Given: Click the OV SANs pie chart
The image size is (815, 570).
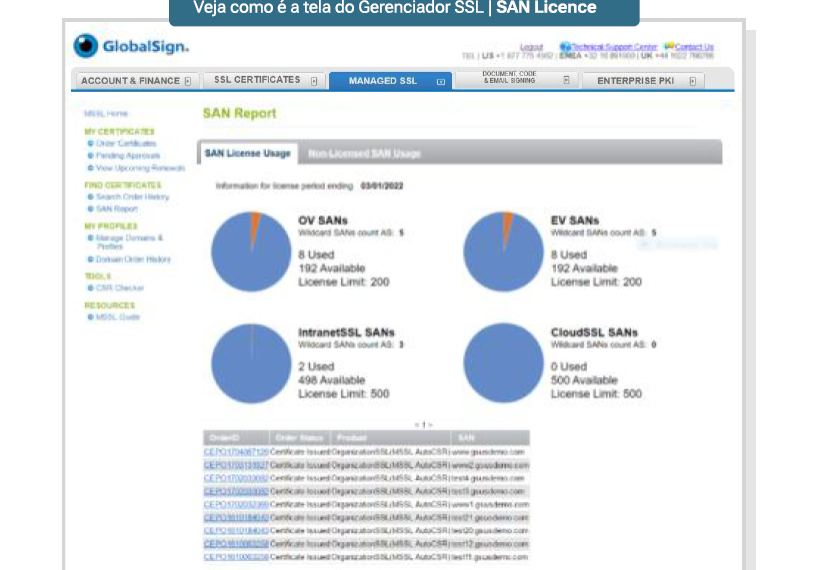Looking at the screenshot, I should point(251,251).
